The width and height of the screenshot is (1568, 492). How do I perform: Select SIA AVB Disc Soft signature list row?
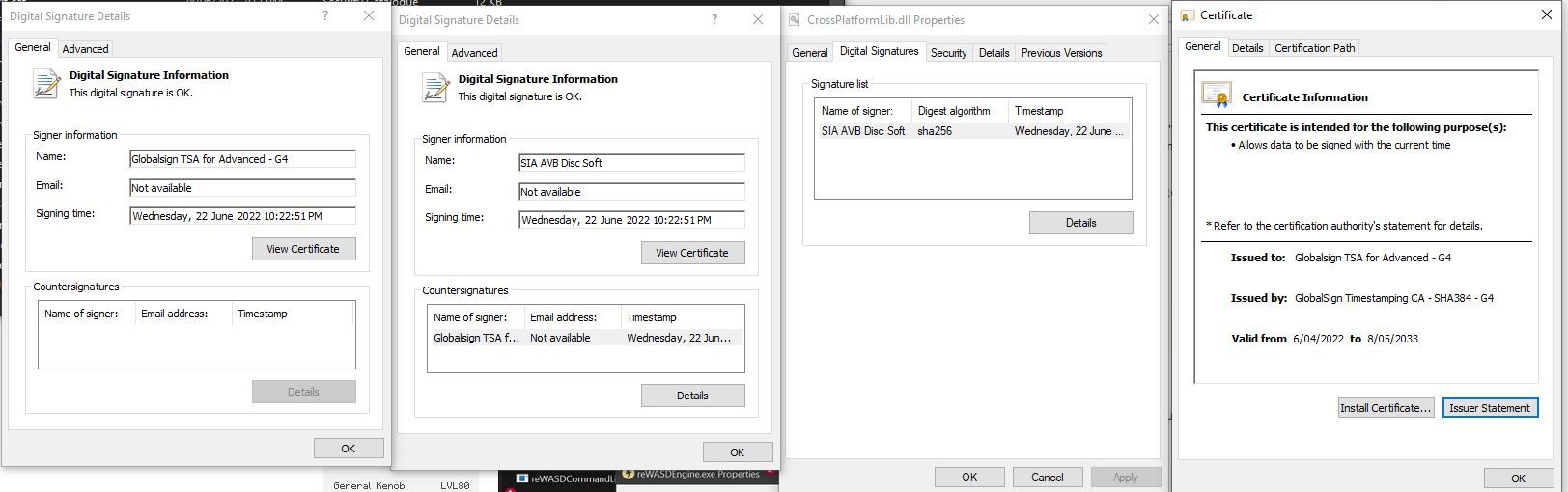(x=972, y=131)
